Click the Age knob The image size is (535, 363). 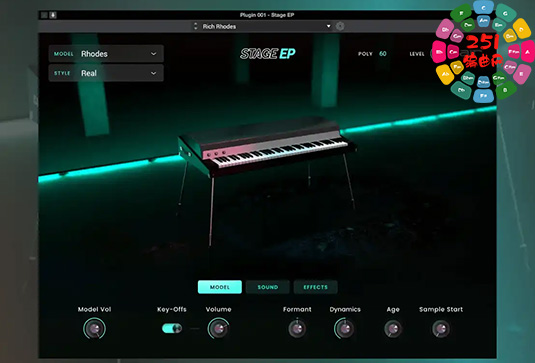click(x=393, y=329)
